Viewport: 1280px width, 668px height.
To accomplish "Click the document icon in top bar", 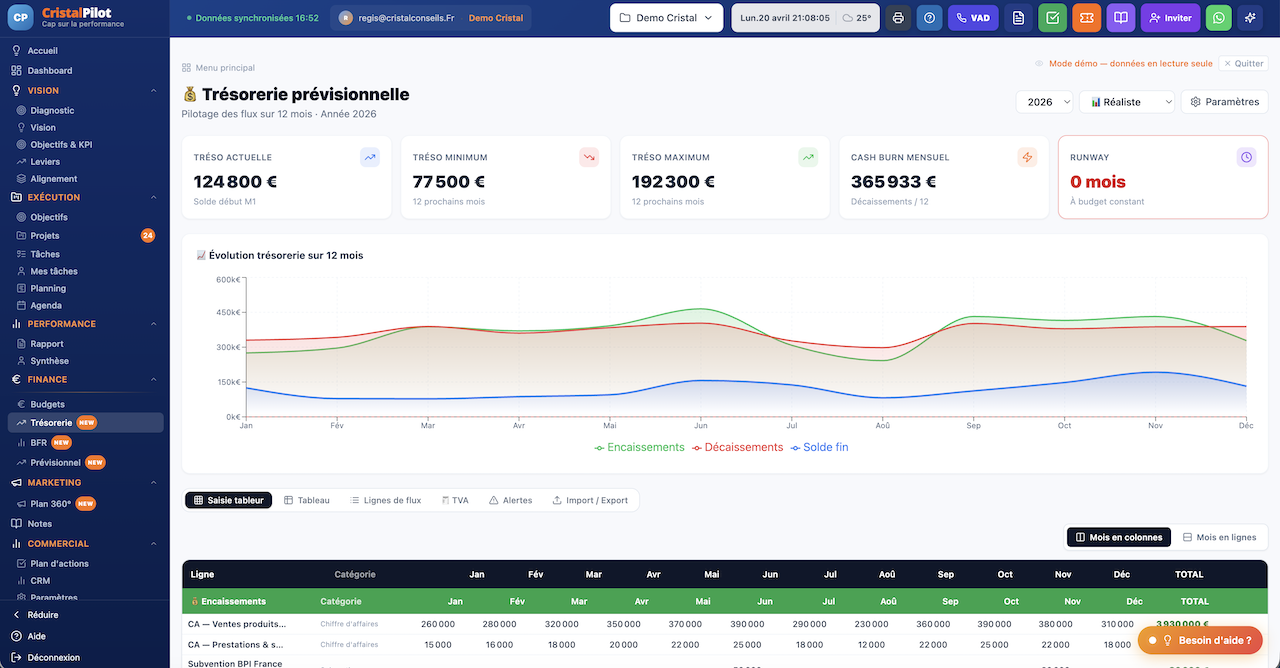I will (1018, 18).
